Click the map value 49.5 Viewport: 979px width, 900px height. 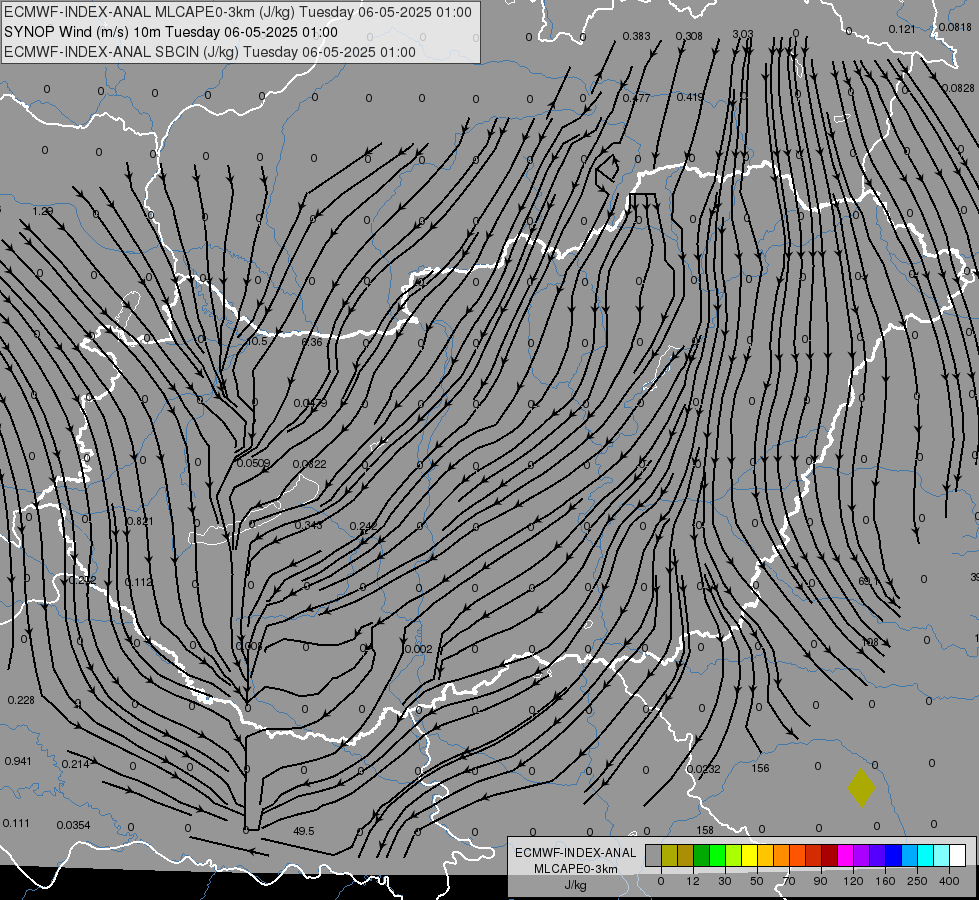click(303, 831)
